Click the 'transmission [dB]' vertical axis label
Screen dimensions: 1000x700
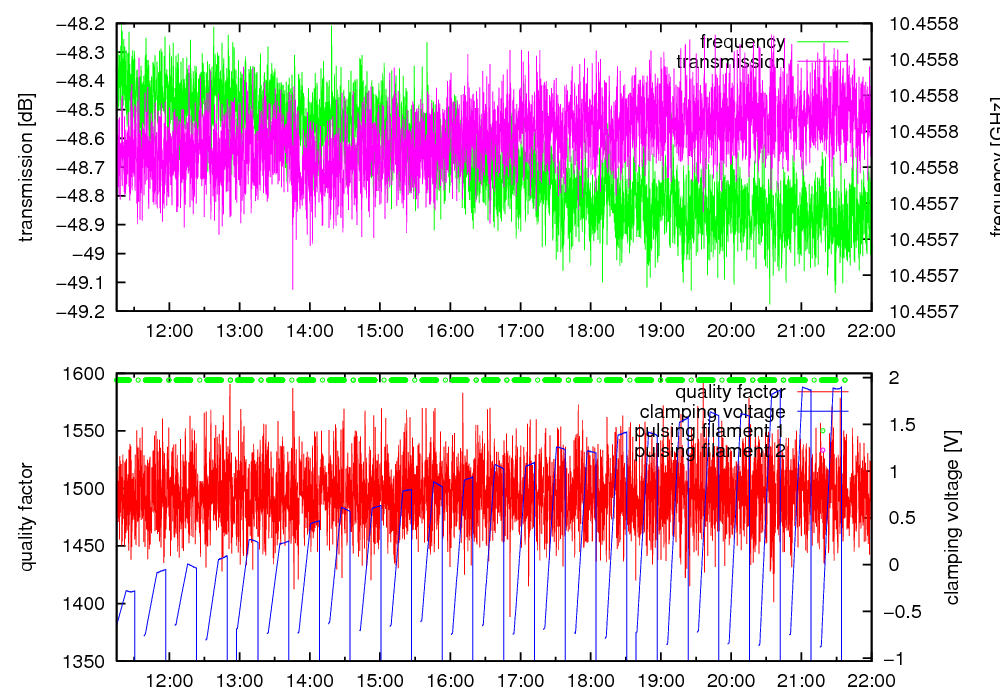27,167
